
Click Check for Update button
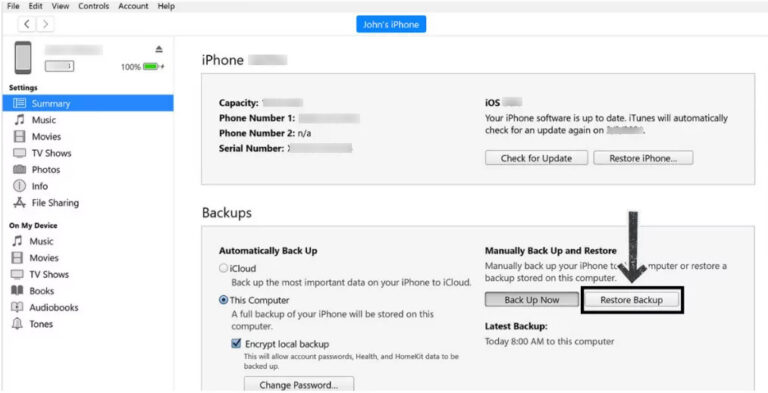[x=536, y=158]
